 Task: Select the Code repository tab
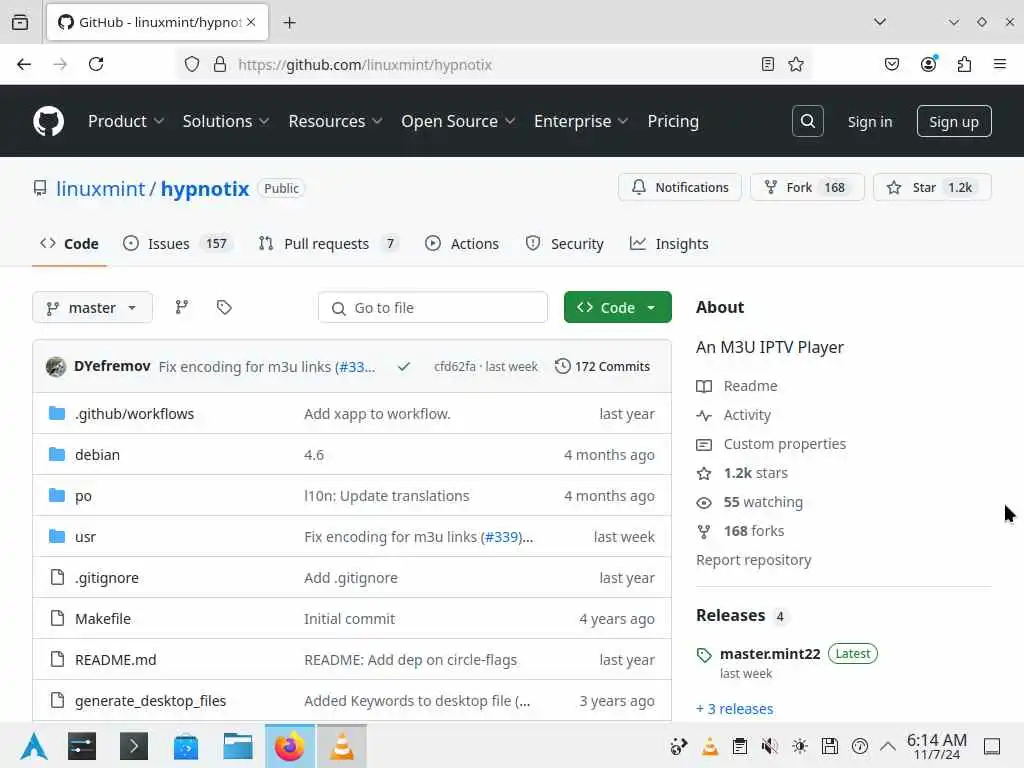tap(69, 244)
